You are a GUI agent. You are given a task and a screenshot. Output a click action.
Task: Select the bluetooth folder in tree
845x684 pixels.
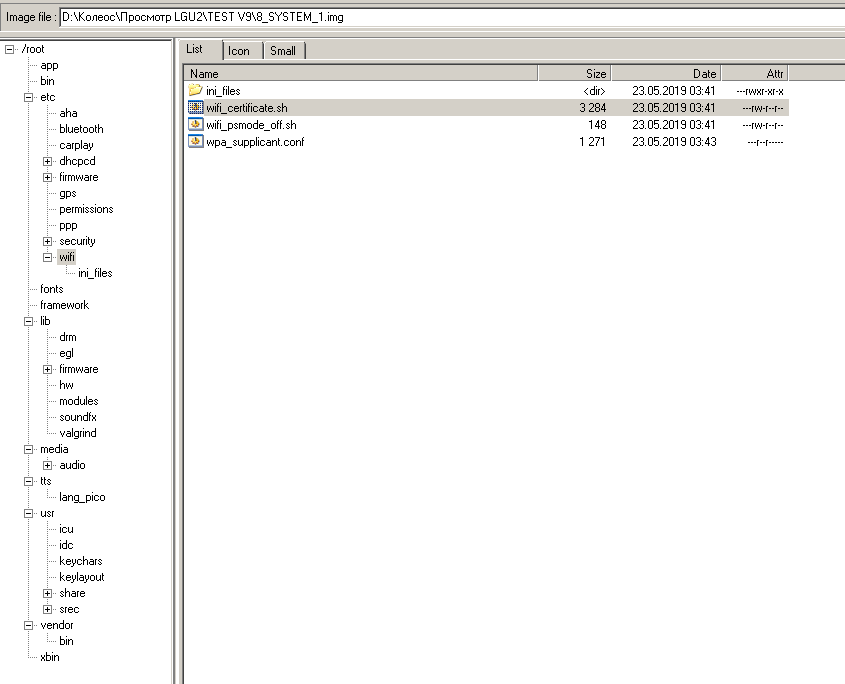81,129
